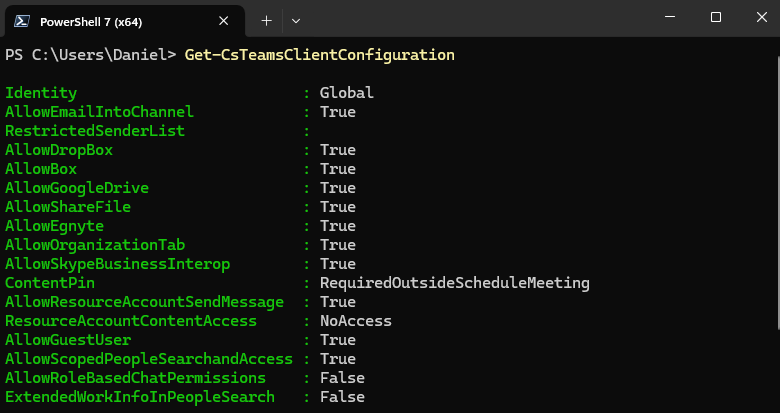Expand the new tab profile dropdown
Image resolution: width=780 pixels, height=413 pixels.
(x=296, y=21)
